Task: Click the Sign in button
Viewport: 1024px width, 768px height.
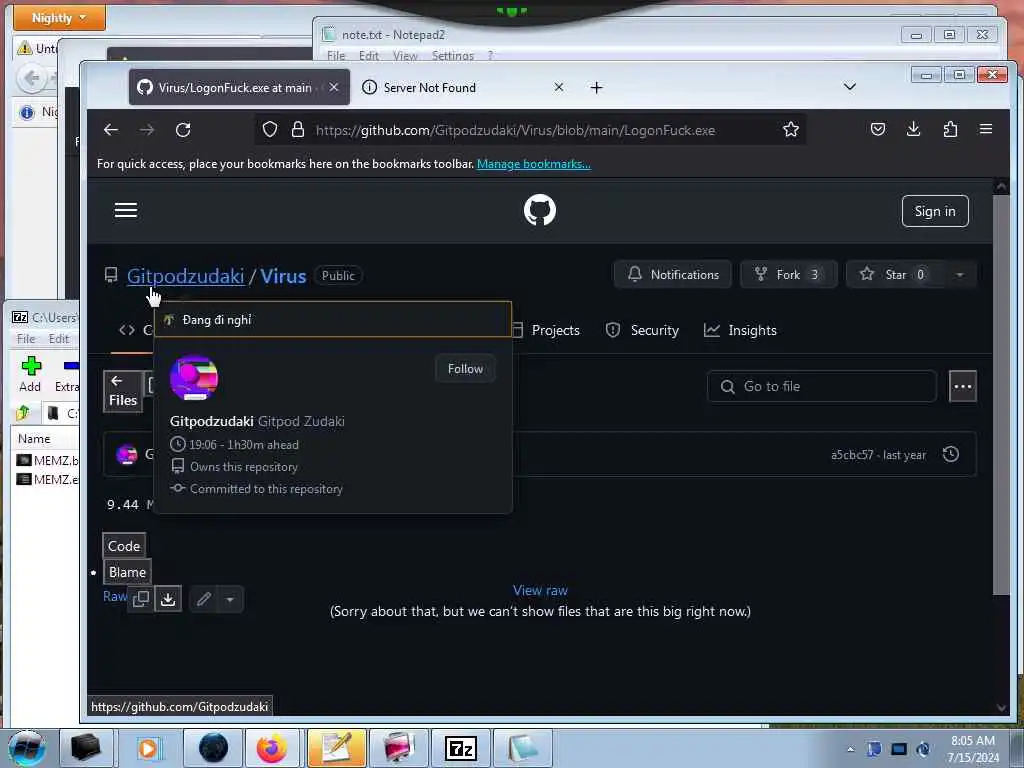Action: [x=935, y=211]
